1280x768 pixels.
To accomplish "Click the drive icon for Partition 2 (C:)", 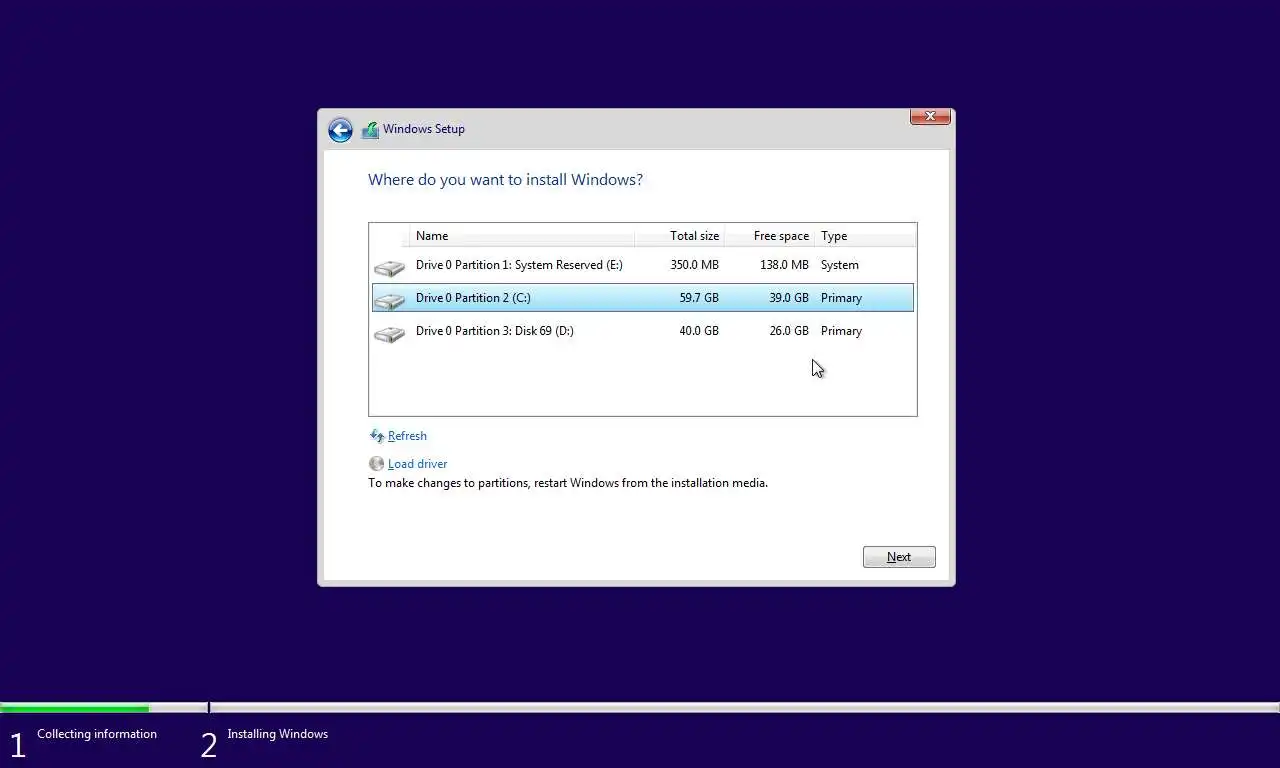I will (x=389, y=300).
